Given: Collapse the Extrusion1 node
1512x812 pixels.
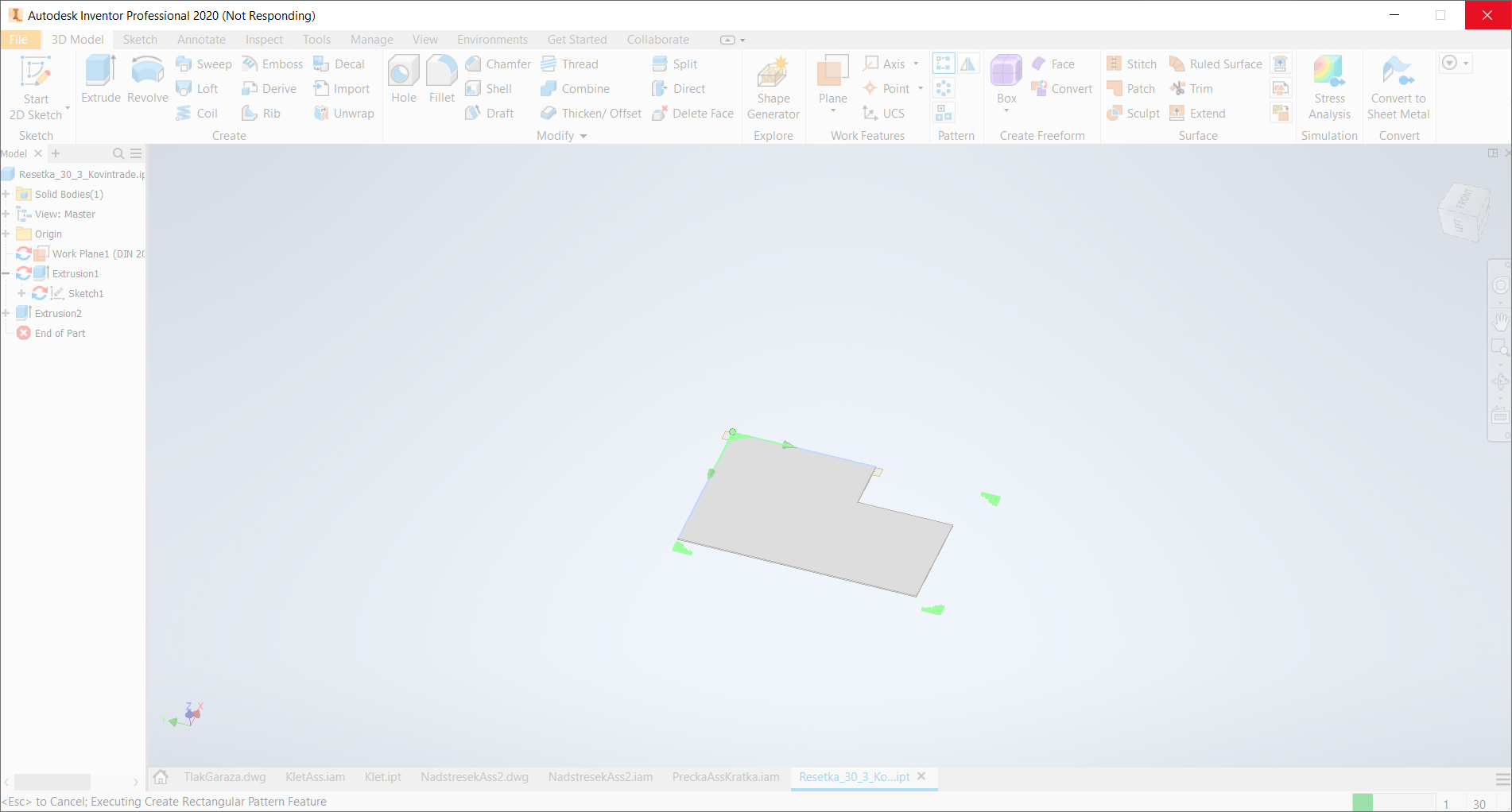Looking at the screenshot, I should (x=6, y=273).
